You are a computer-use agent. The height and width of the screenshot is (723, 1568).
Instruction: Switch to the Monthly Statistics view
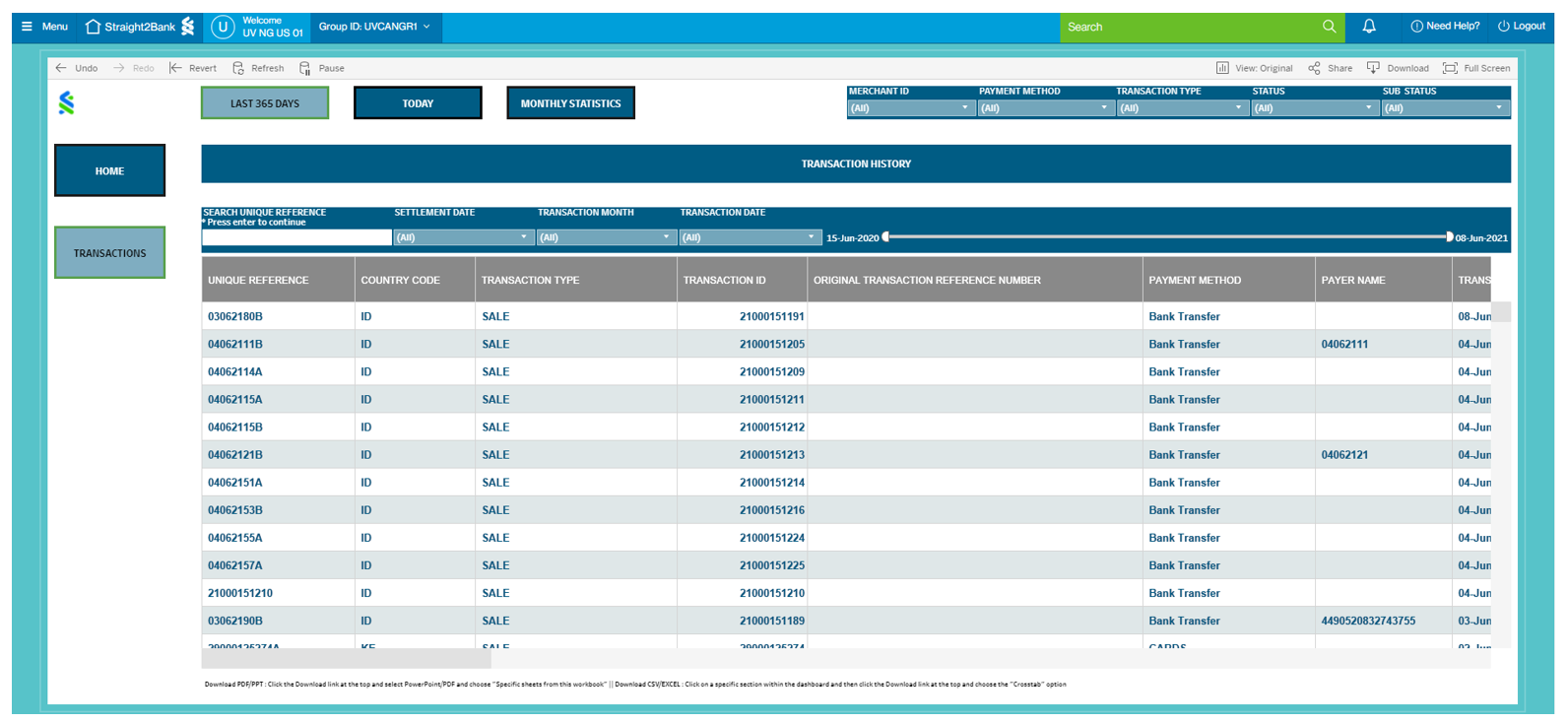click(x=570, y=103)
